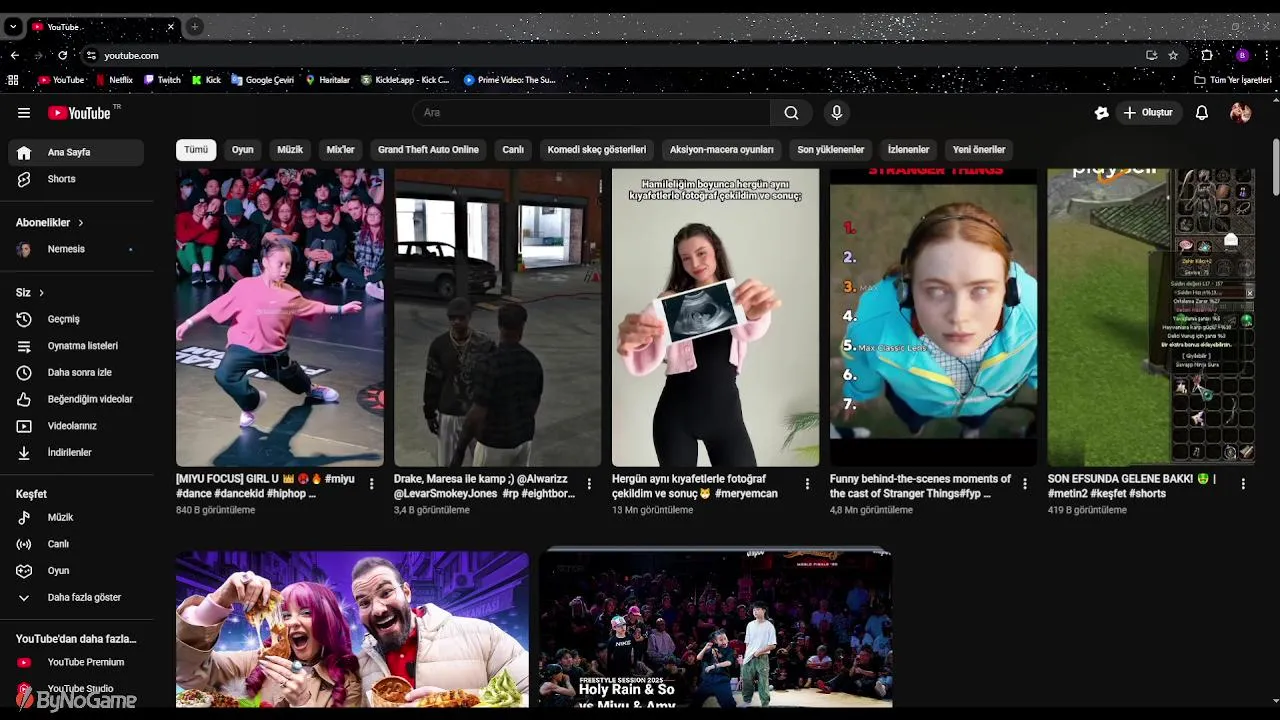The height and width of the screenshot is (720, 1280).
Task: Select the Canlı filter chip
Action: [513, 150]
